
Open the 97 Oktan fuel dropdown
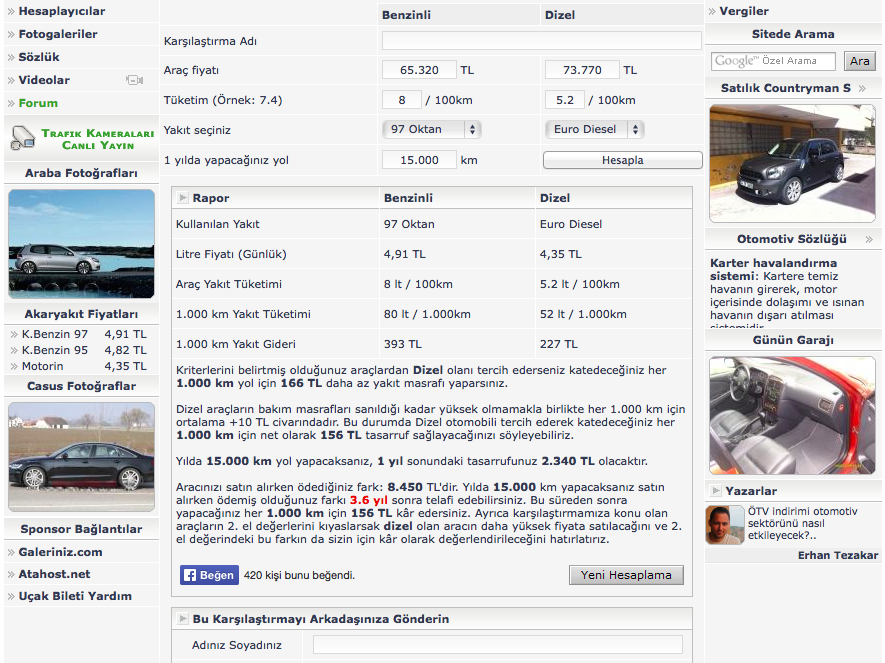[x=431, y=129]
